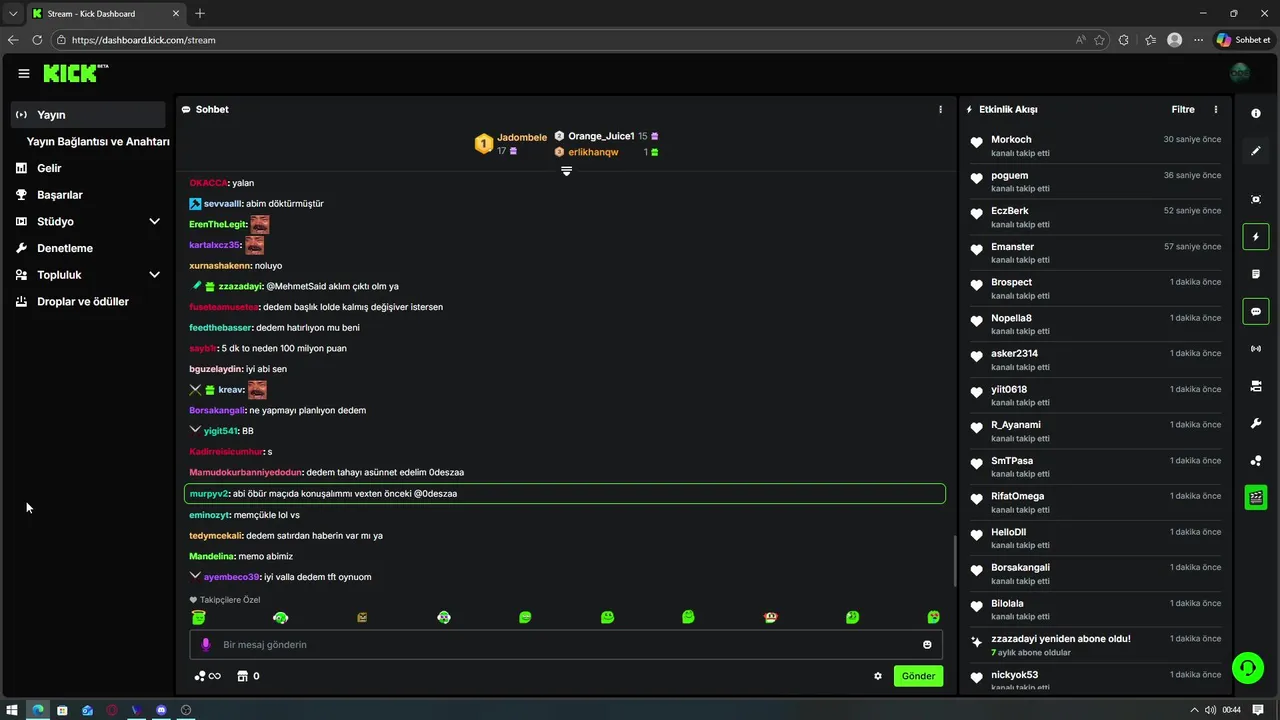The height and width of the screenshot is (720, 1280).
Task: Click the Borsakangali follow event
Action: click(x=1095, y=574)
